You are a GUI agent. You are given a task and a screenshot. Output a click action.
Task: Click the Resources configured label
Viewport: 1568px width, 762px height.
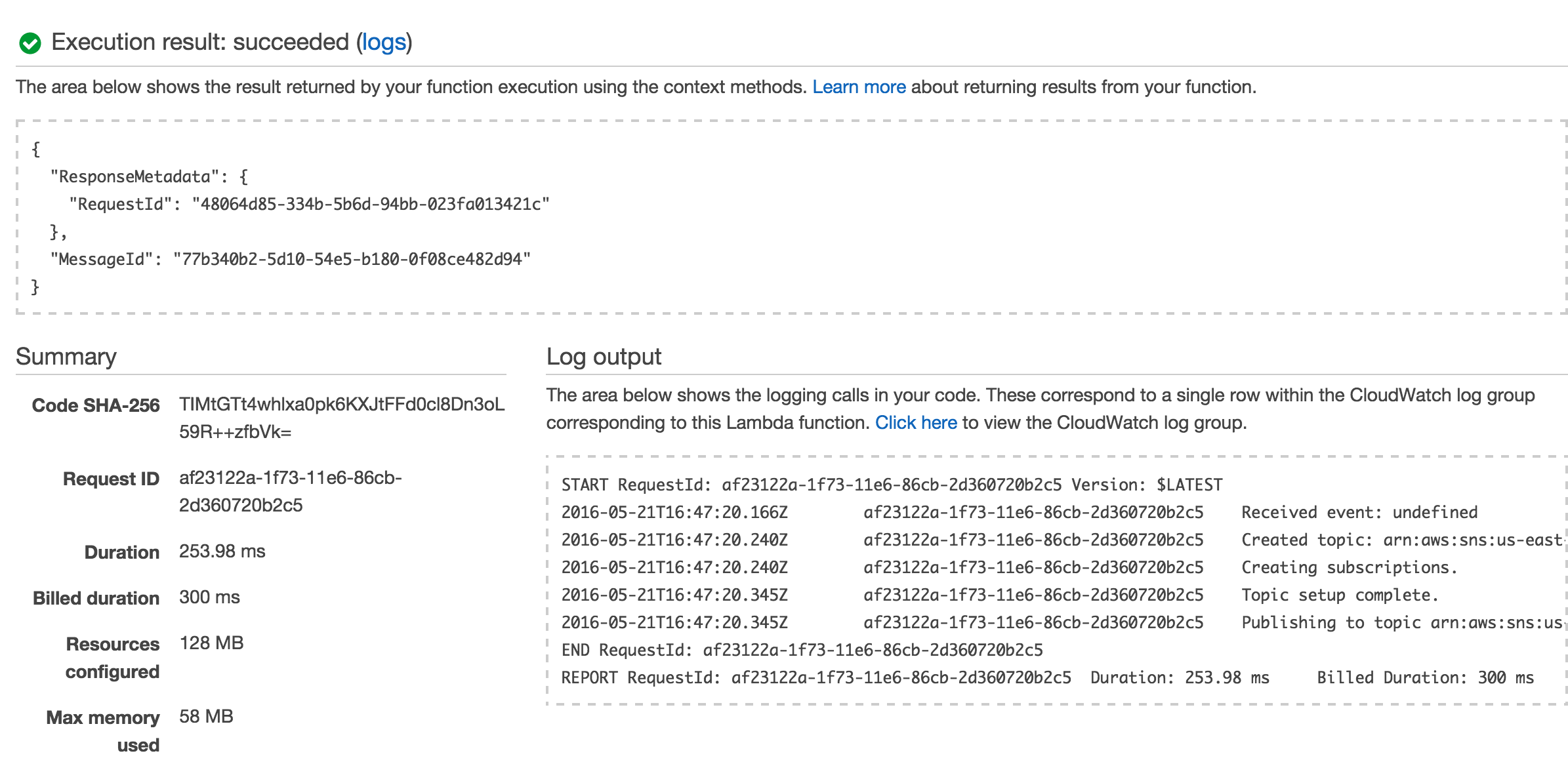point(112,658)
